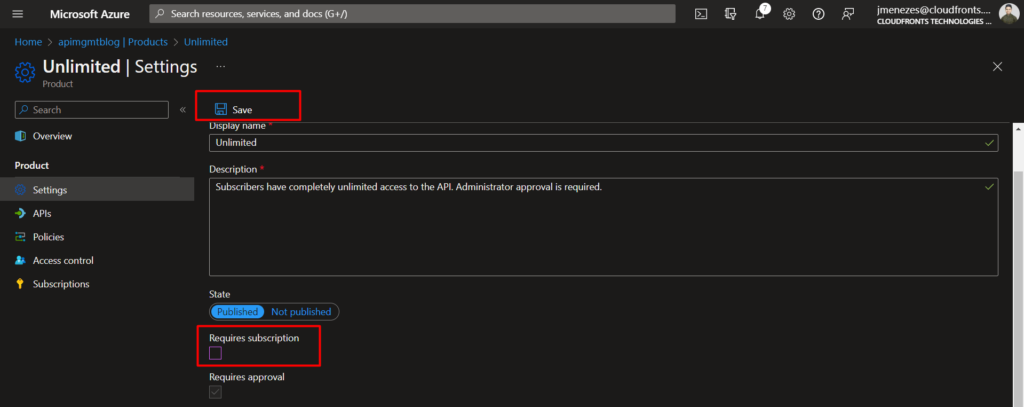Set product state to Not published
Viewport: 1024px width, 407px height.
pos(302,312)
